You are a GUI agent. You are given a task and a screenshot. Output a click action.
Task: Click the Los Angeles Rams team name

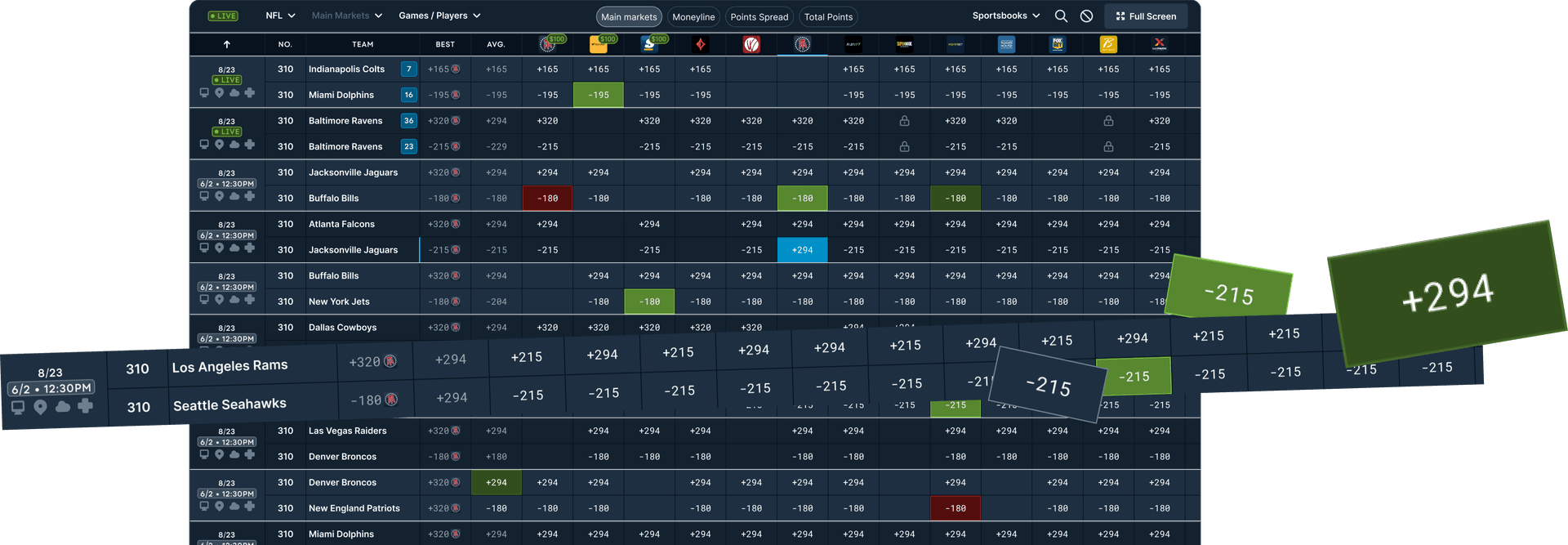tap(229, 366)
